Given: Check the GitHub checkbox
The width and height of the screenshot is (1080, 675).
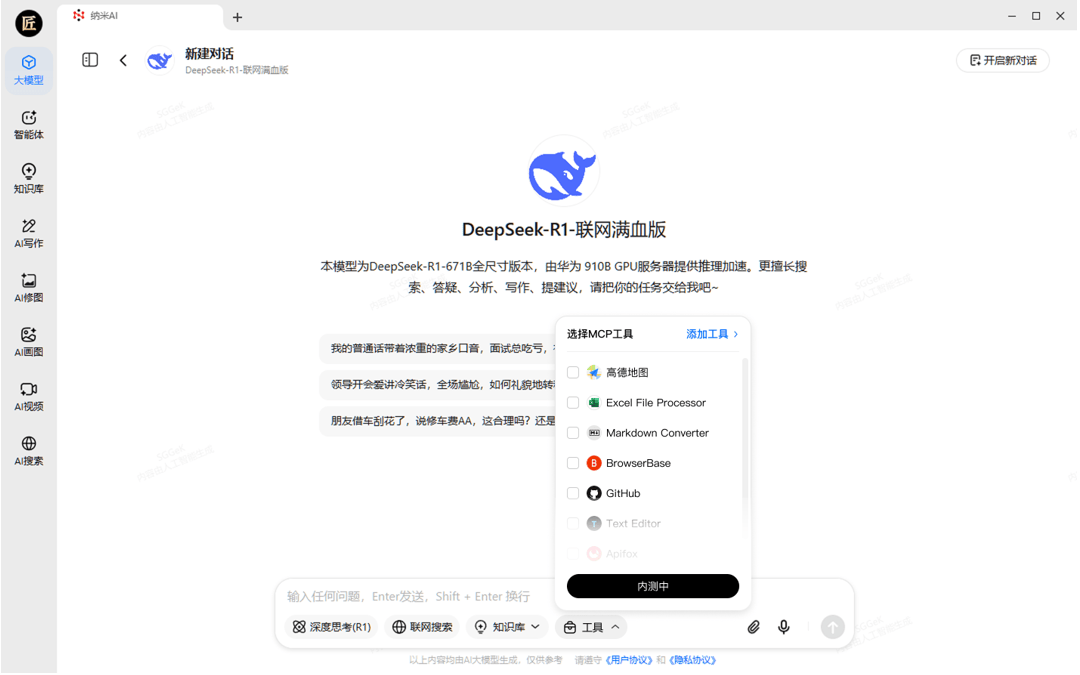Looking at the screenshot, I should pyautogui.click(x=573, y=494).
